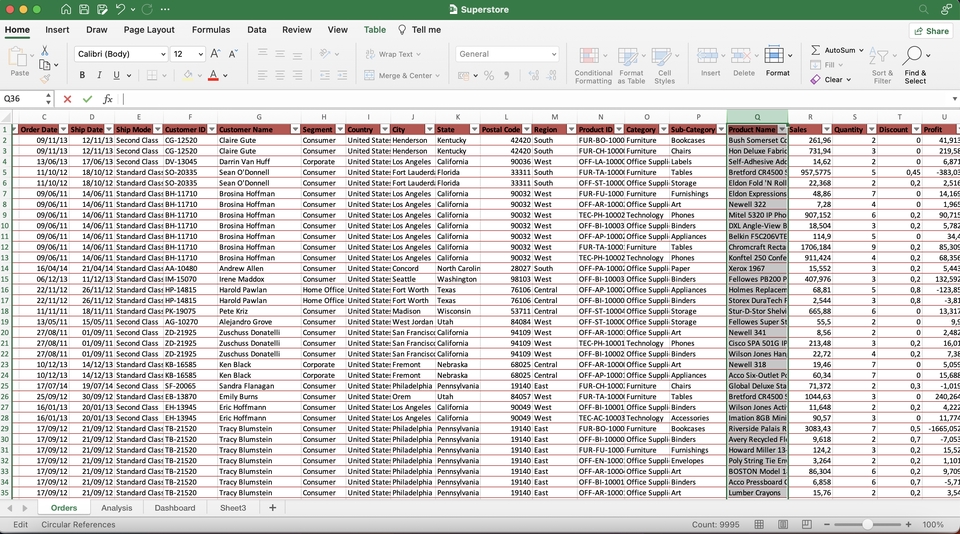Click the Home icon in title bar
This screenshot has height=534, width=960.
click(x=66, y=9)
